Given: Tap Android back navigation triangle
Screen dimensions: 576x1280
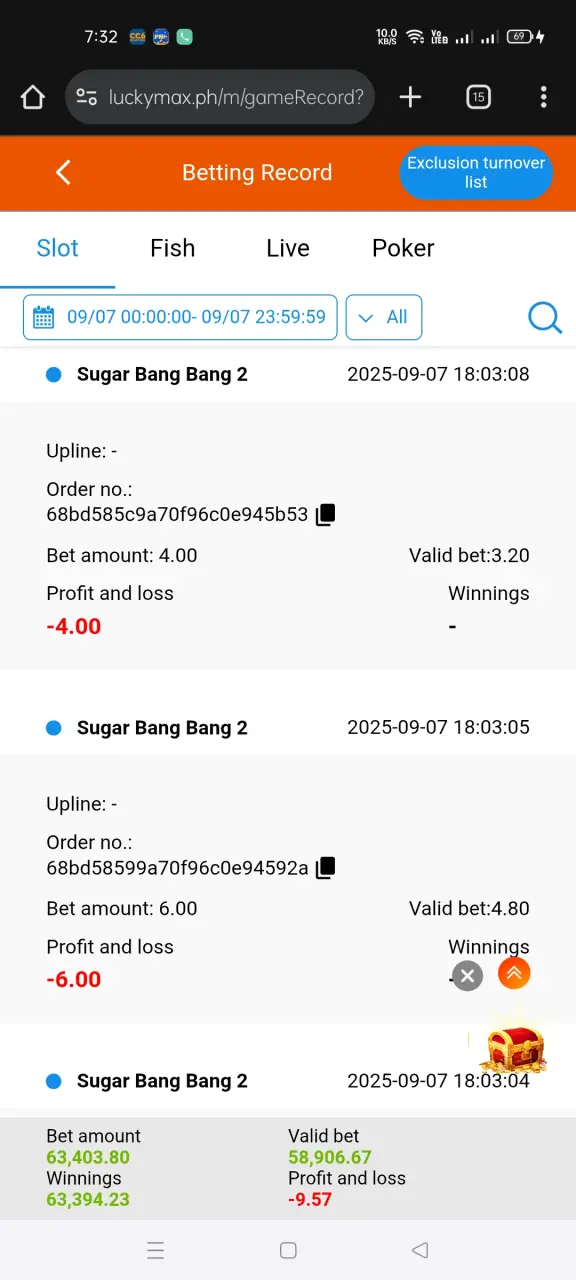Looking at the screenshot, I should pyautogui.click(x=420, y=1250).
